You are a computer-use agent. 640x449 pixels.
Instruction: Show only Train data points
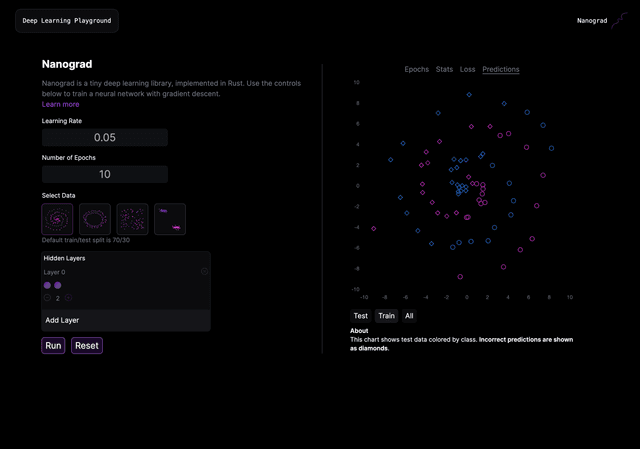386,316
